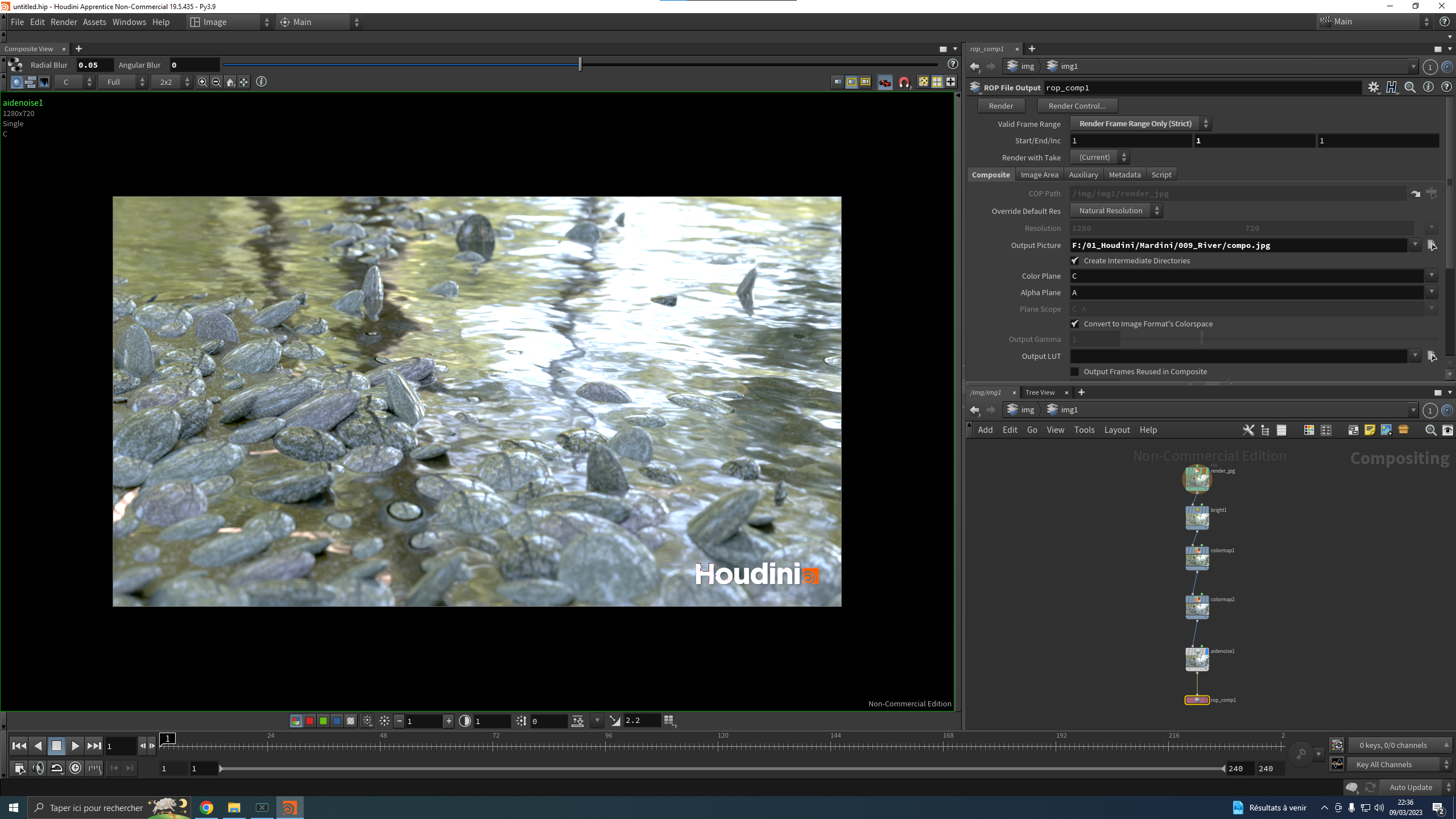The height and width of the screenshot is (819, 1456).
Task: Open the 2x2 viewport layout dropdown
Action: pos(172,82)
